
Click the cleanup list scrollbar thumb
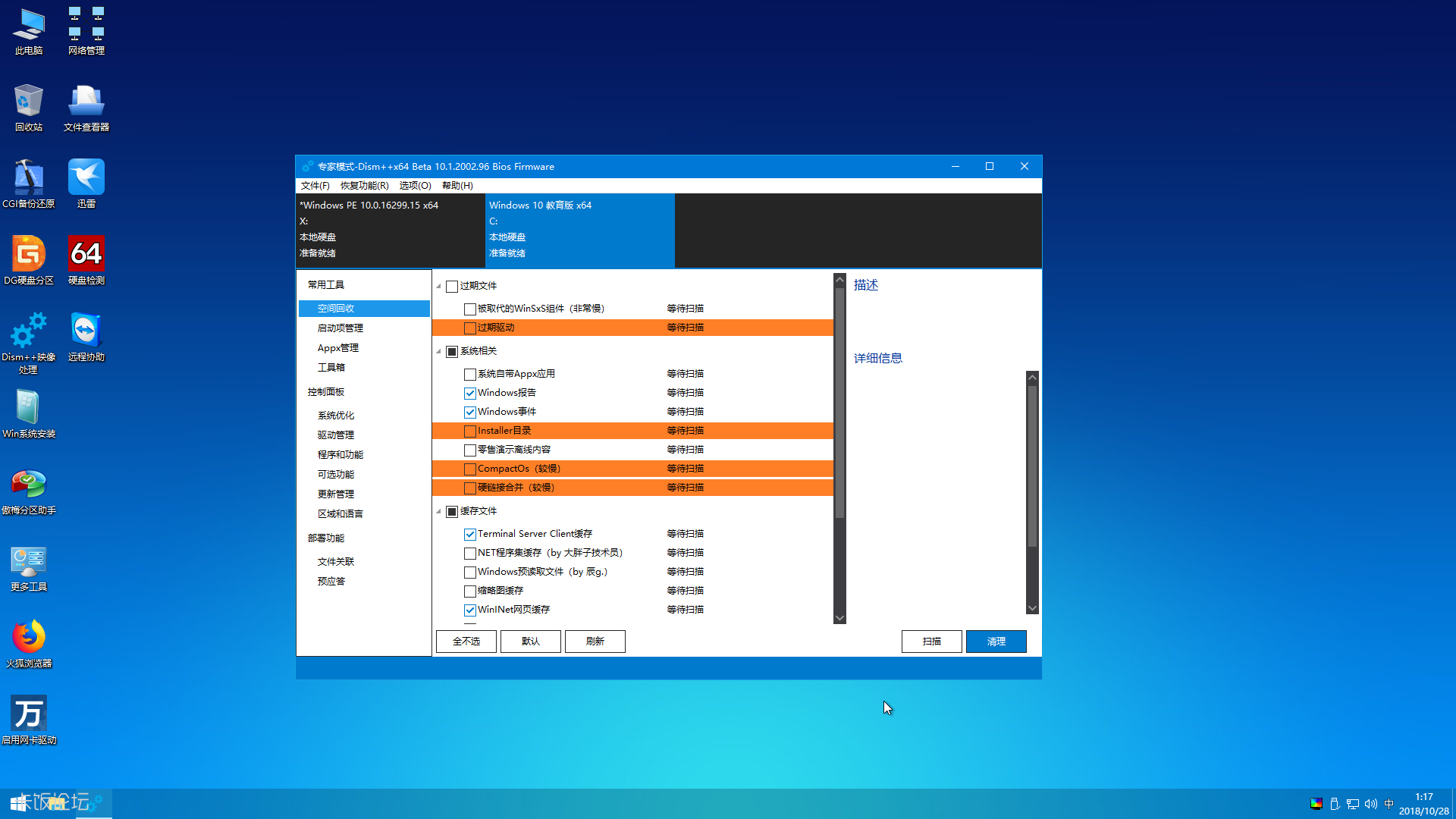coord(839,403)
